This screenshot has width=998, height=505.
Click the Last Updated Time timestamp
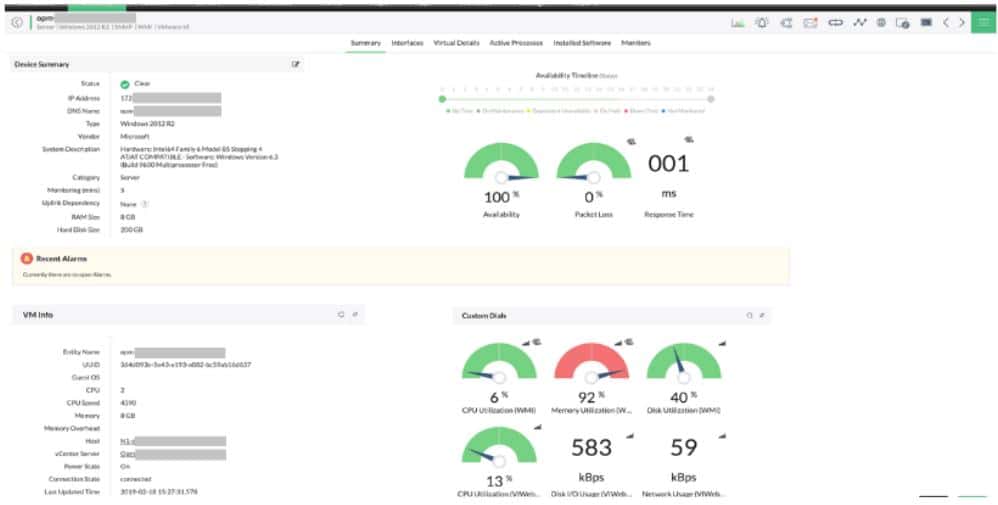[160, 492]
